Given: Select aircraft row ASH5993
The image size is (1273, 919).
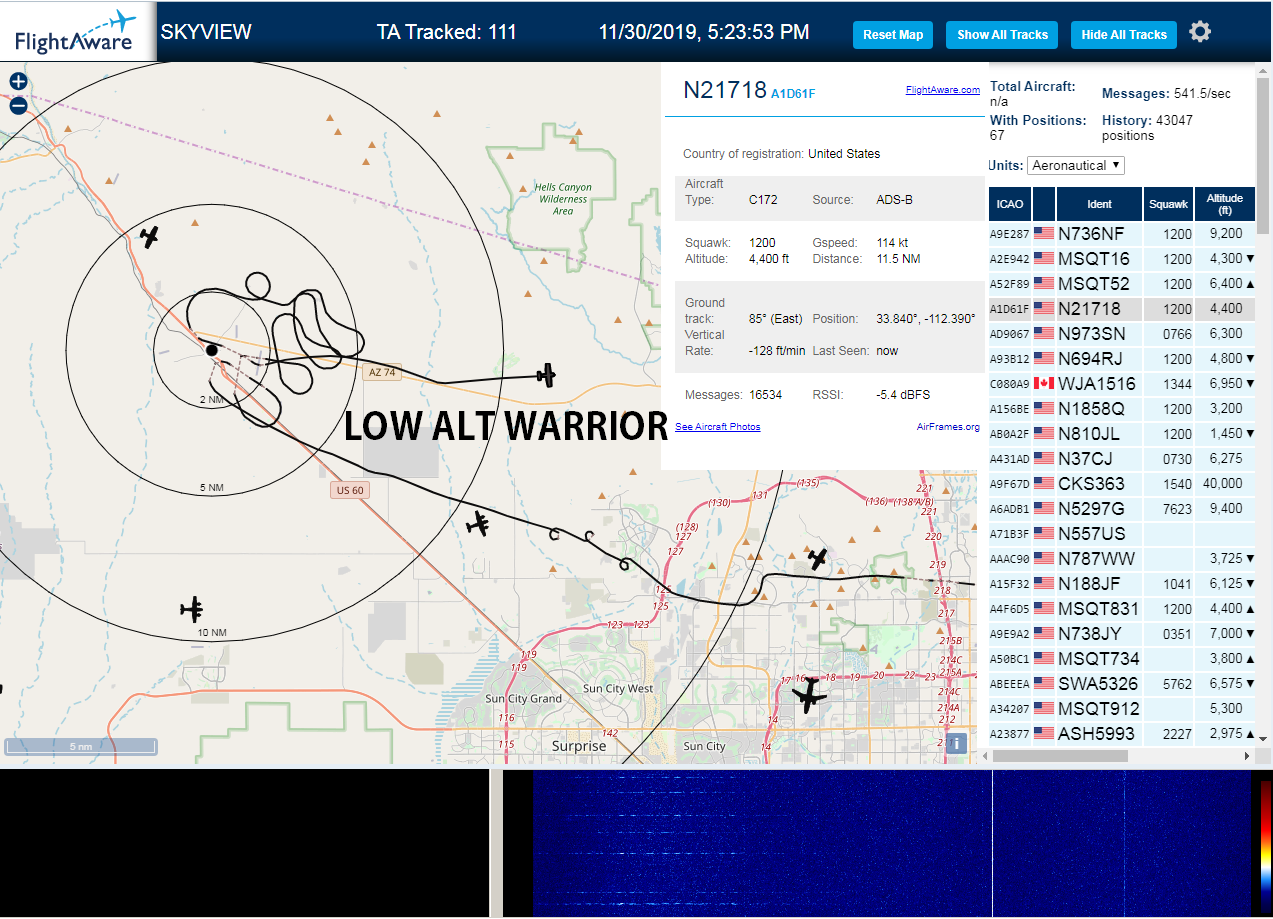Looking at the screenshot, I should point(1121,733).
